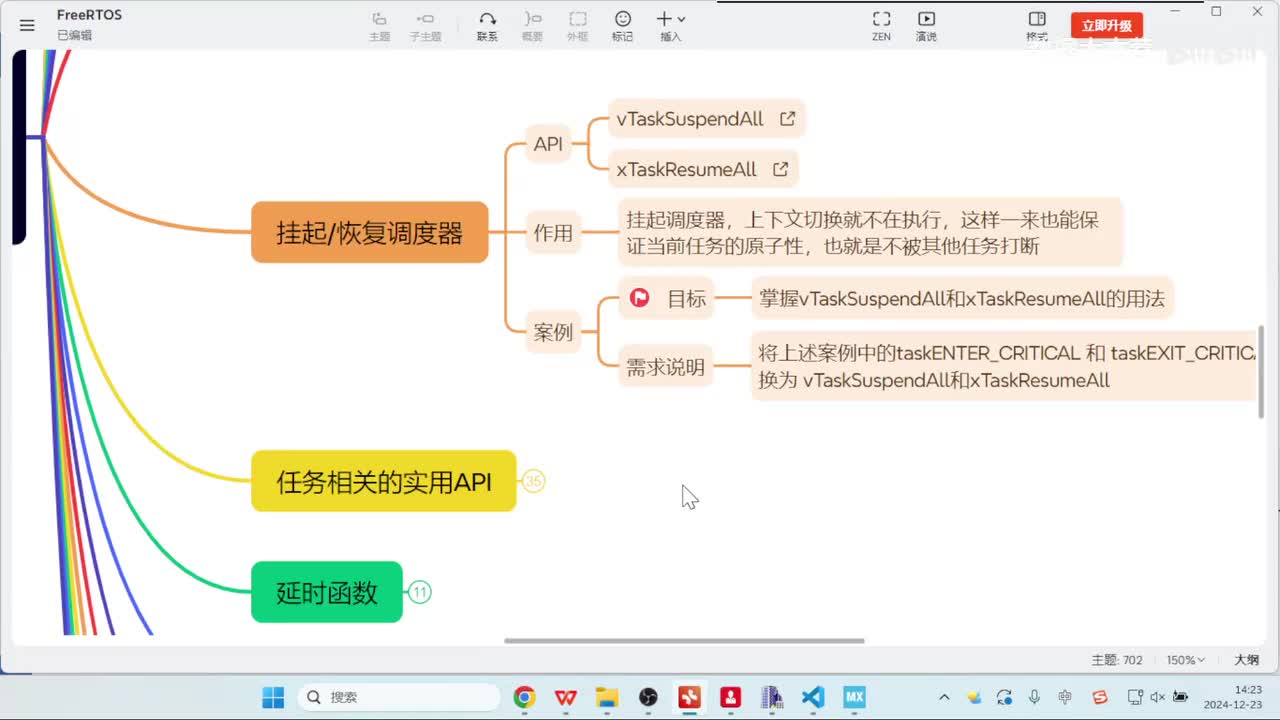
Task: Open Chrome from the taskbar
Action: (525, 697)
